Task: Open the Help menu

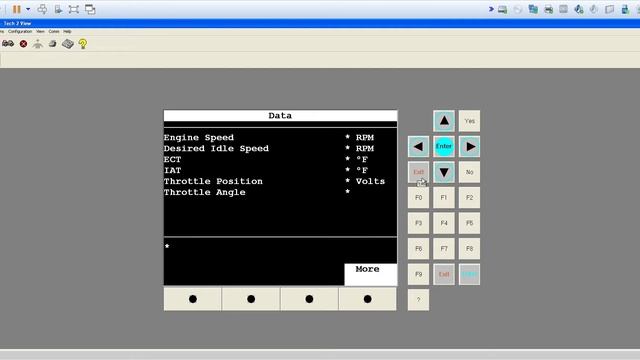Action: [x=67, y=31]
